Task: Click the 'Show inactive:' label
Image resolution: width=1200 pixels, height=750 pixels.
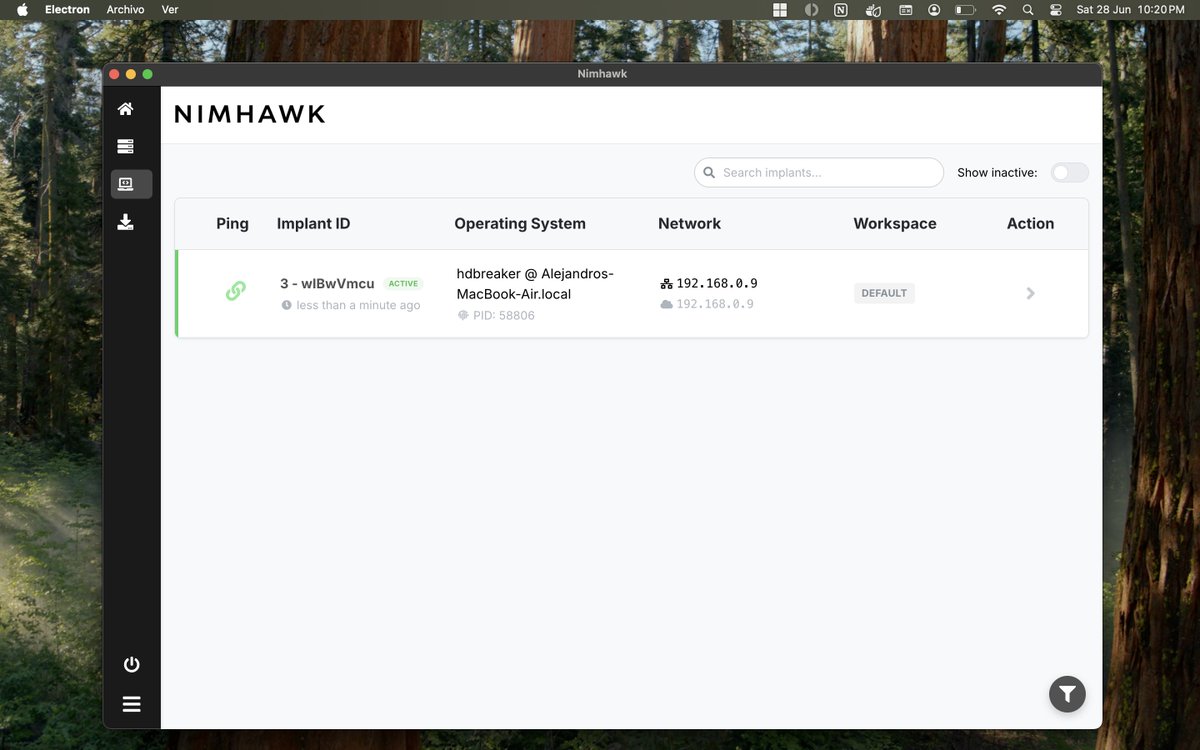Action: coord(997,173)
